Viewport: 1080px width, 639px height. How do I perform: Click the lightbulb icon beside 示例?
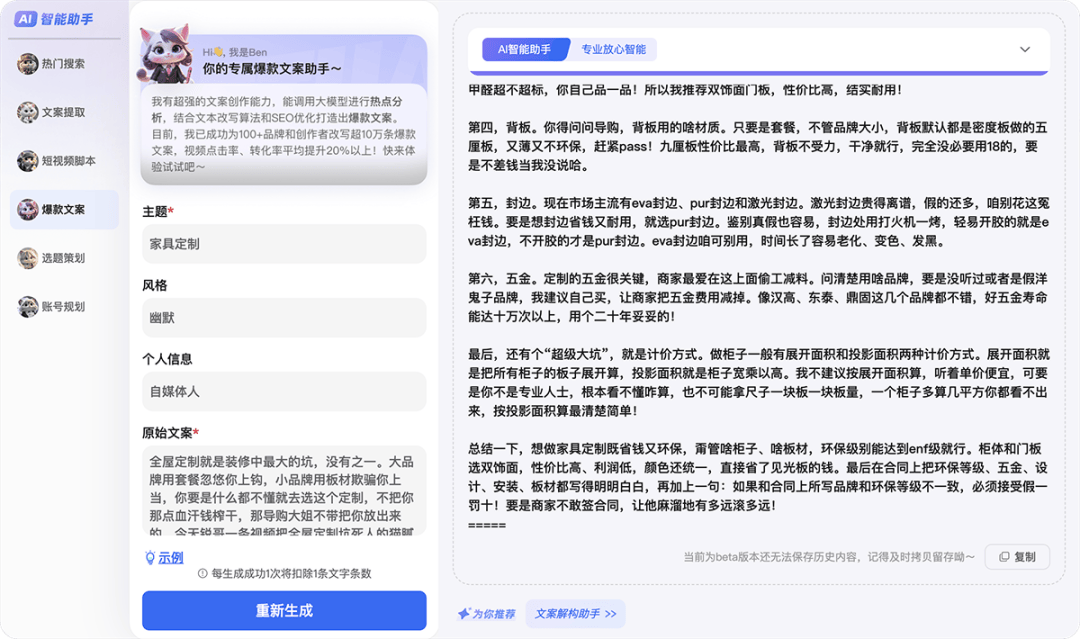(x=150, y=558)
